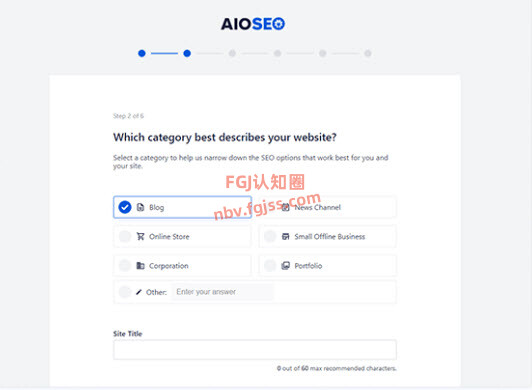Choose the Portfolio radio button

pos(270,265)
